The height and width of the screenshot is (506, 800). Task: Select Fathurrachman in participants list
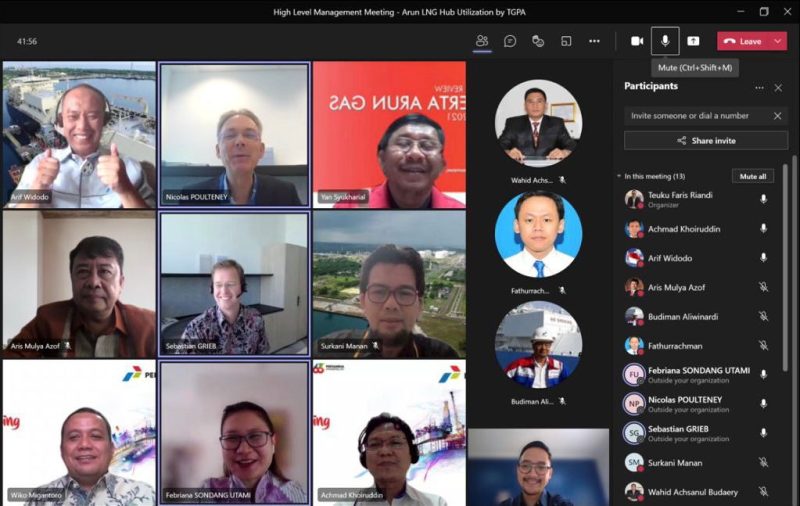coord(698,345)
